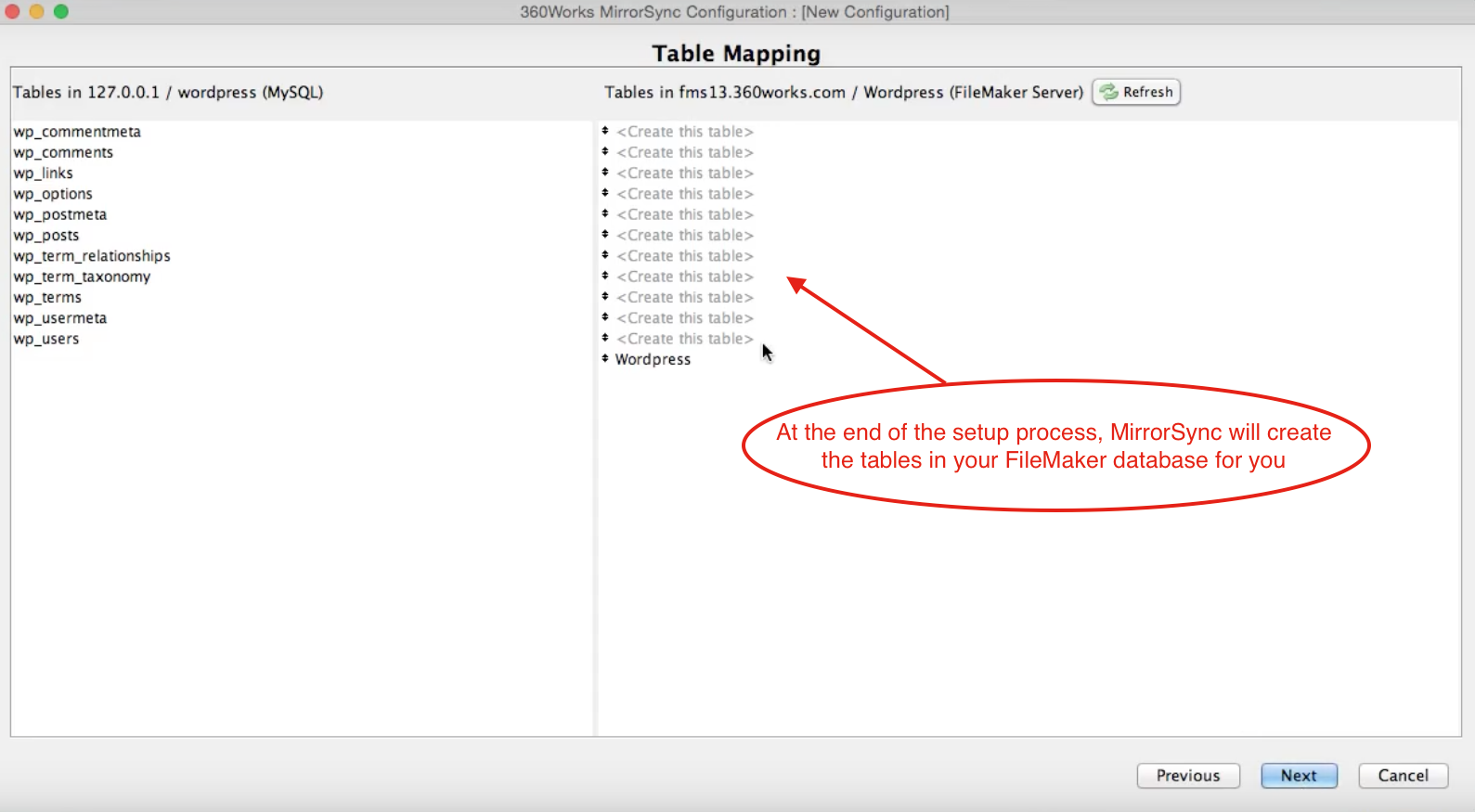Select the wp_usermeta table row
This screenshot has height=812, width=1475.
pyautogui.click(x=302, y=318)
